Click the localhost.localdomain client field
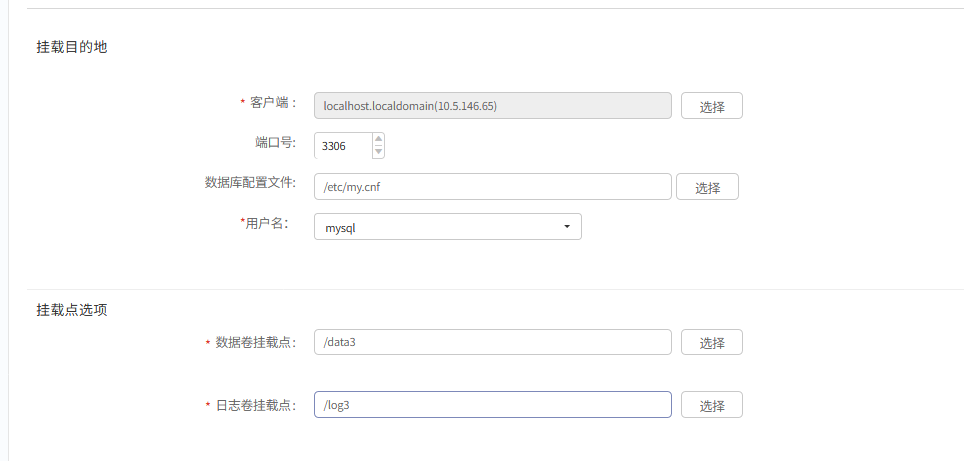 (x=492, y=106)
